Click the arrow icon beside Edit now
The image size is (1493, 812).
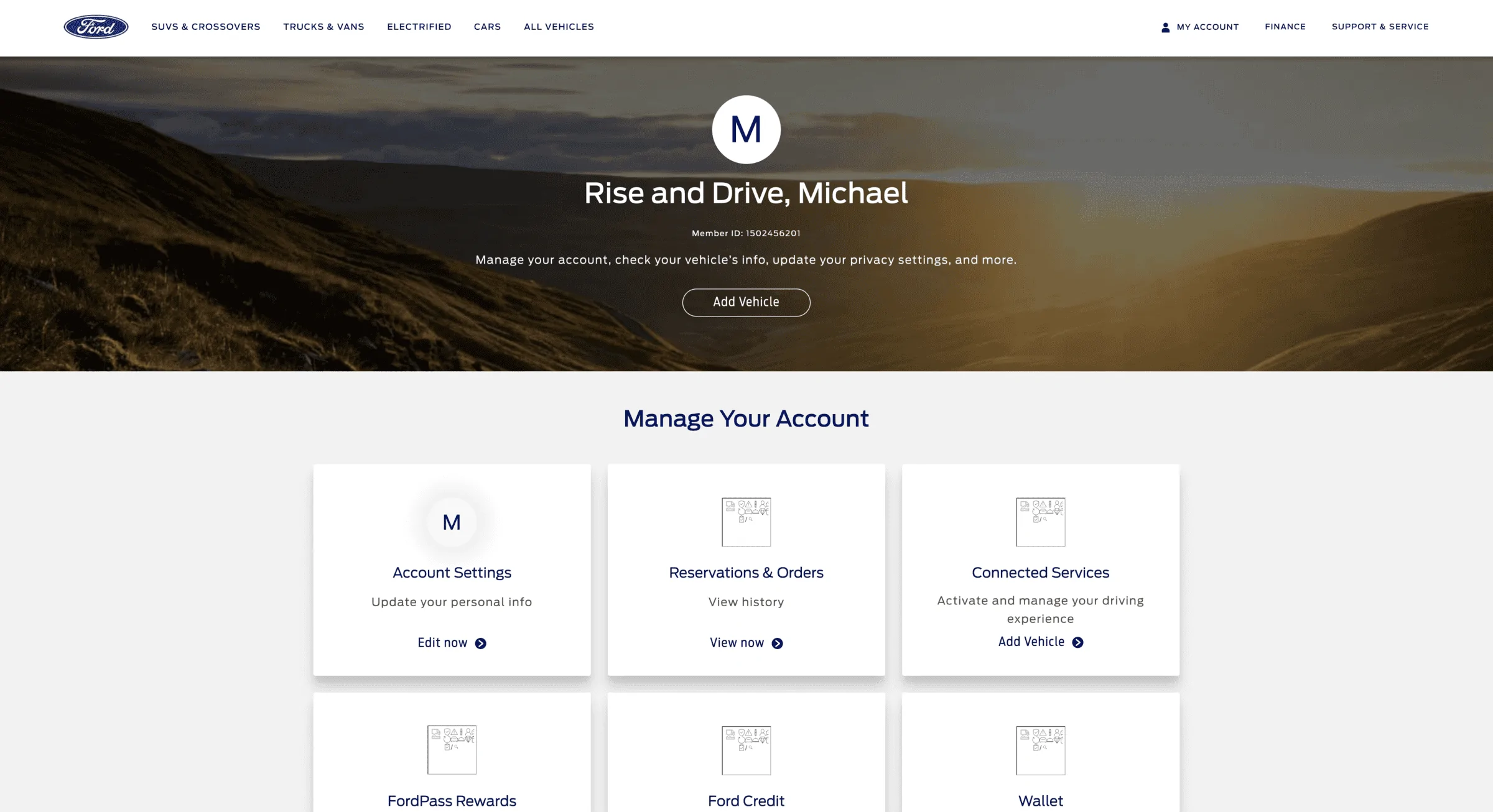(x=480, y=644)
